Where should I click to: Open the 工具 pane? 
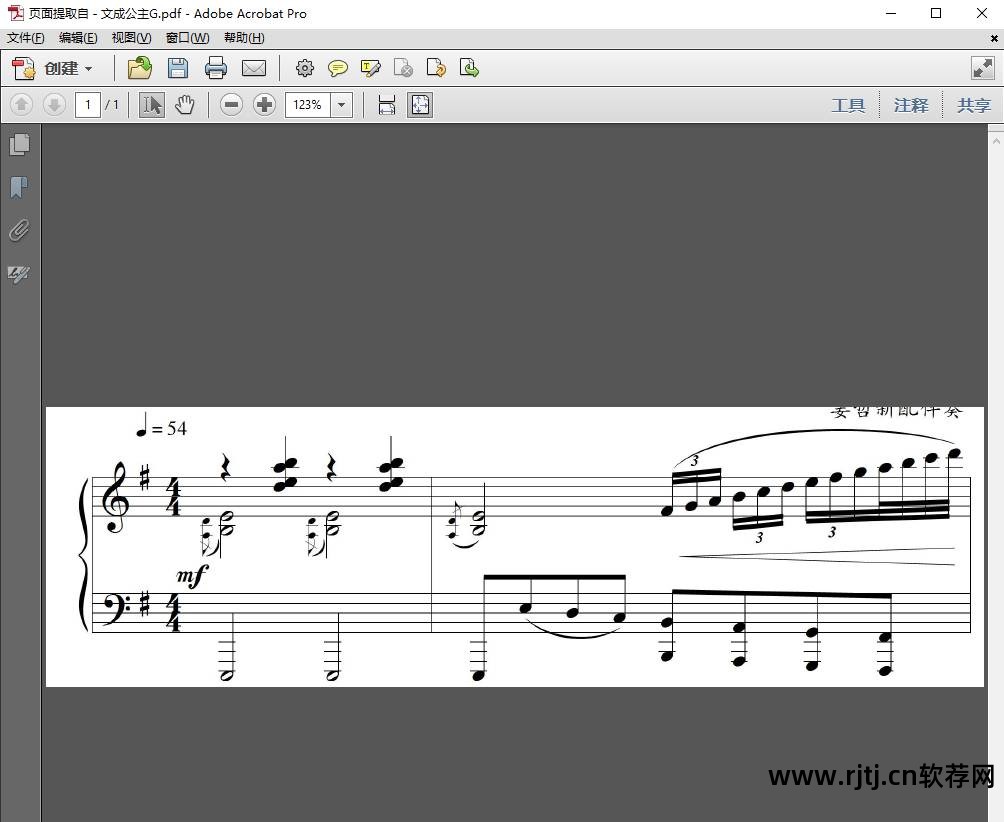point(848,105)
